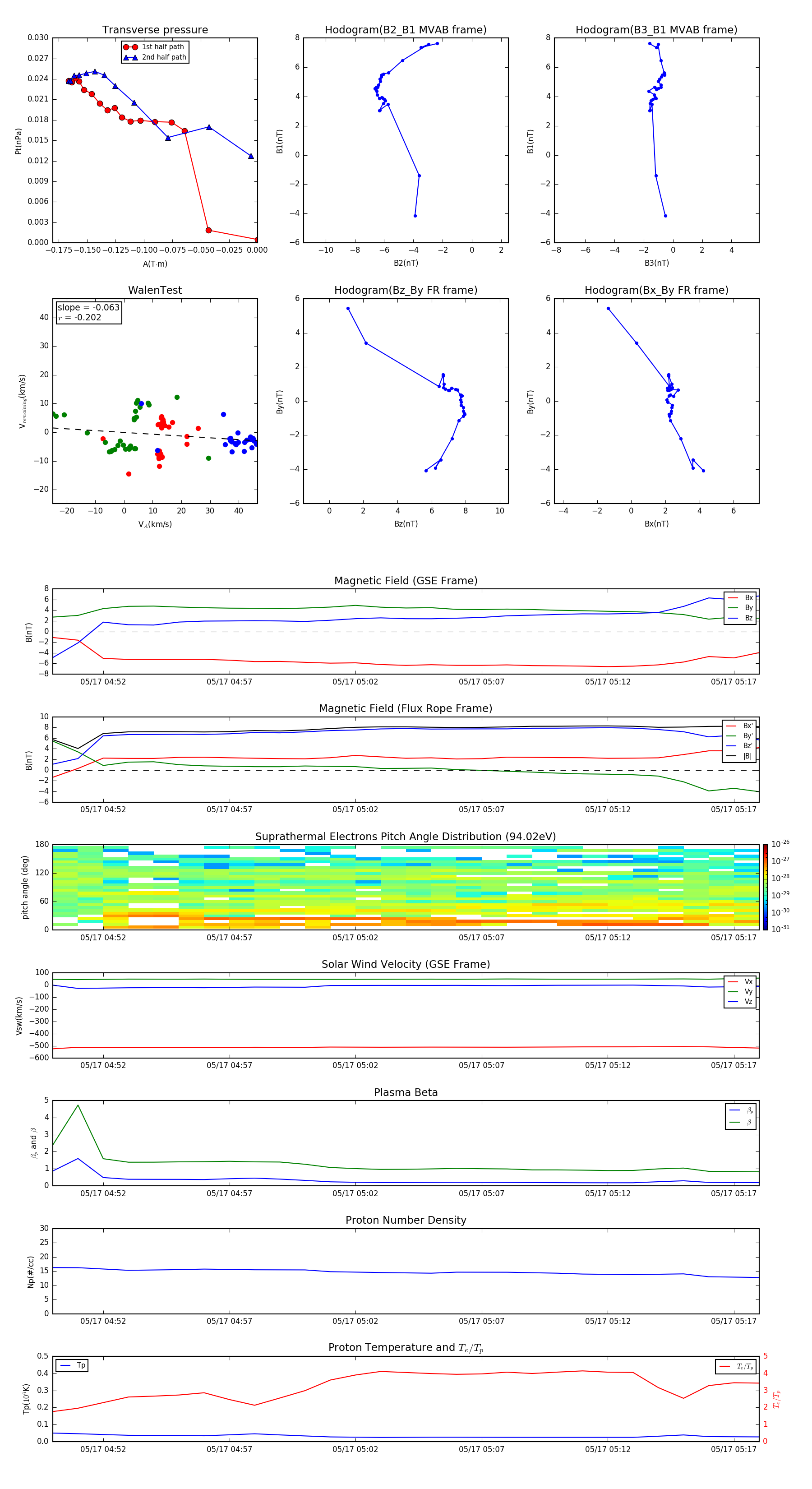
Task: Click last red point of transverse pressure curve
Action: point(257,239)
